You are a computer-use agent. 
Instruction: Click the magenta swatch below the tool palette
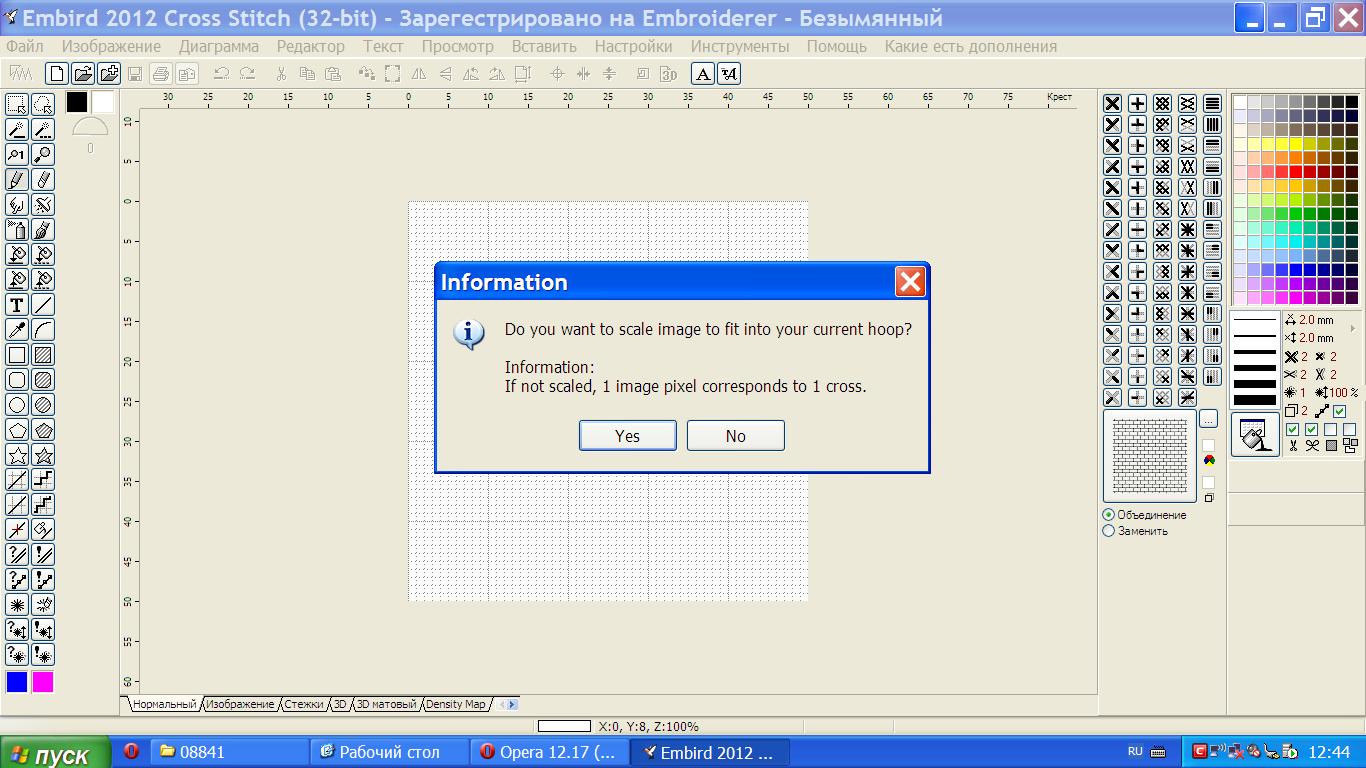tap(43, 682)
